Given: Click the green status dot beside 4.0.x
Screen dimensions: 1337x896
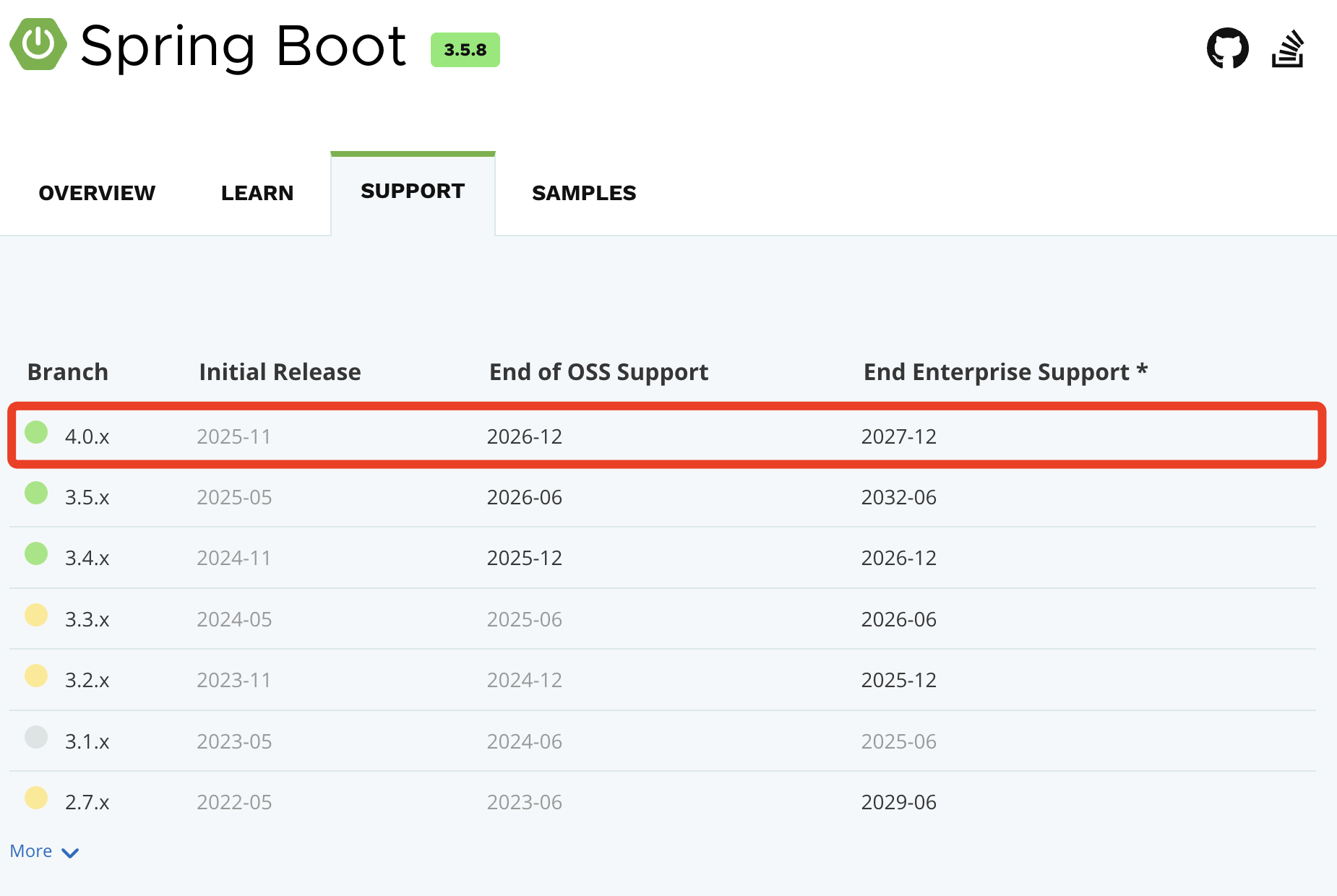Looking at the screenshot, I should click(35, 433).
